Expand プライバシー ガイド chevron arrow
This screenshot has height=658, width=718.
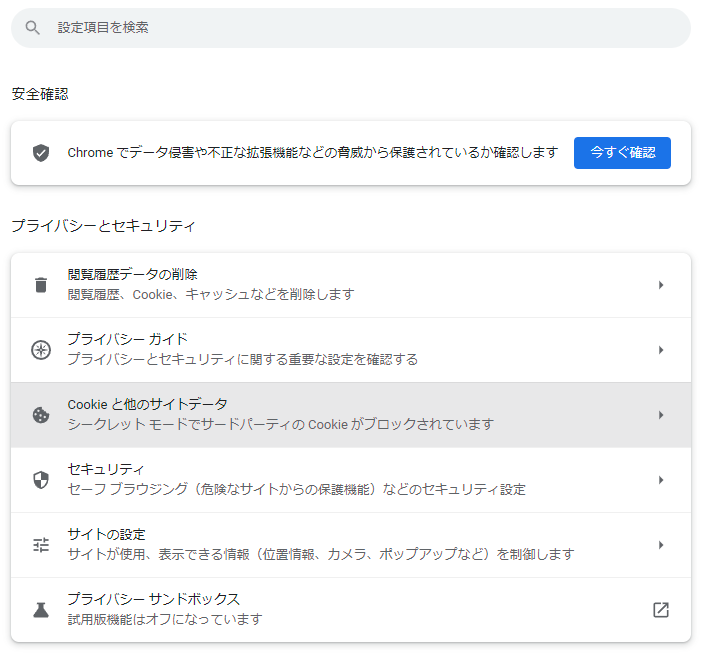pos(661,350)
